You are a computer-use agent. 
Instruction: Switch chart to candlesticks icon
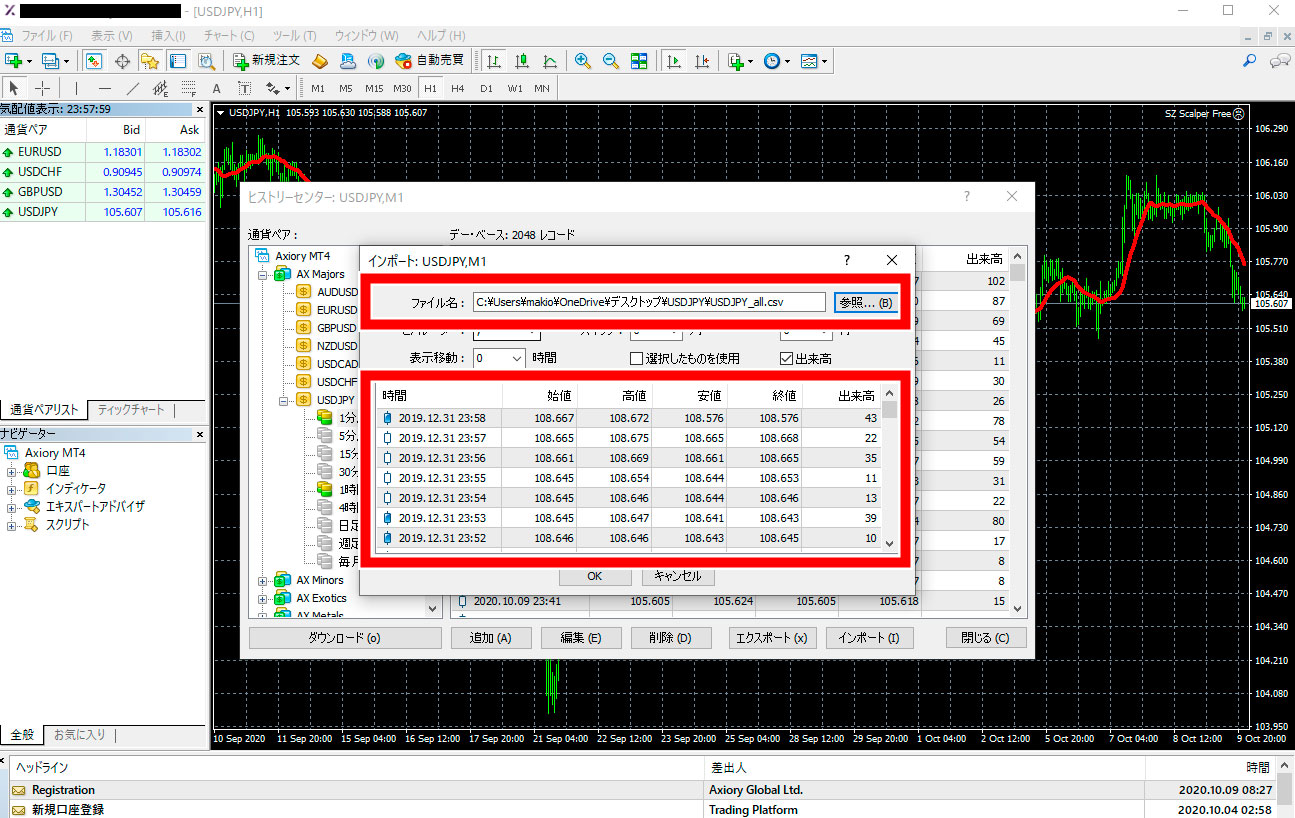(522, 61)
